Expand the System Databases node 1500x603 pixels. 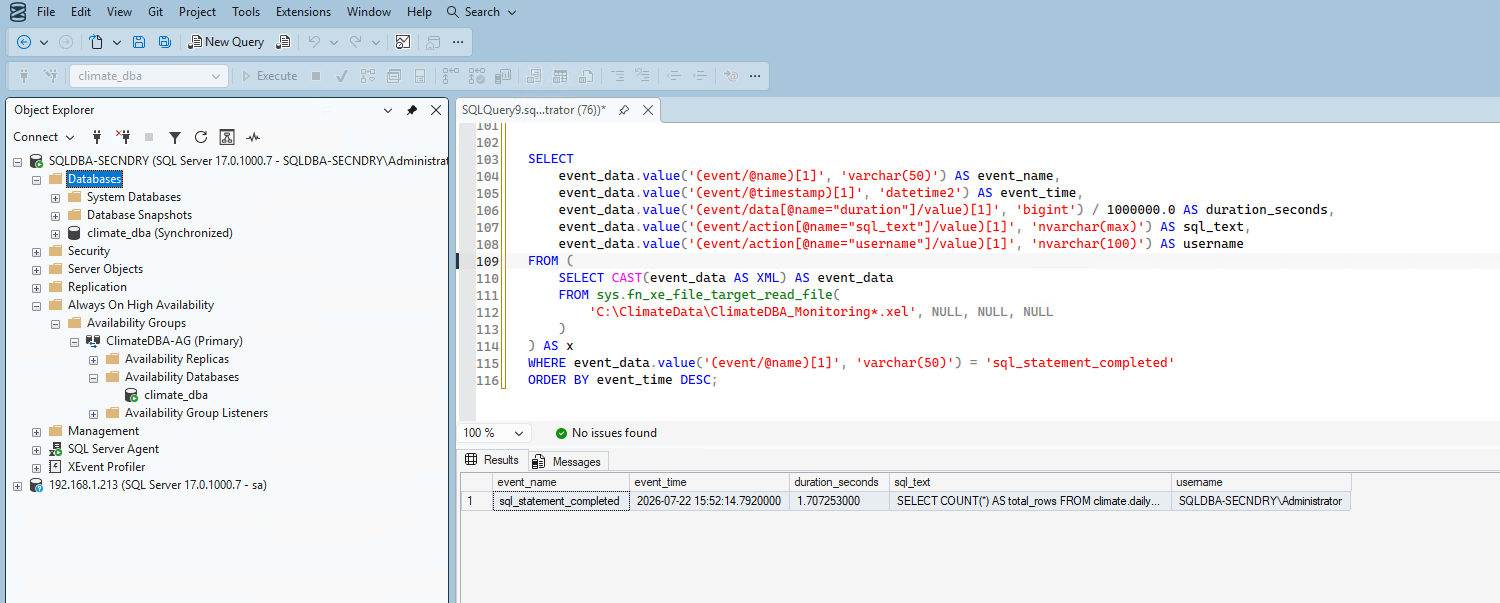click(x=56, y=198)
